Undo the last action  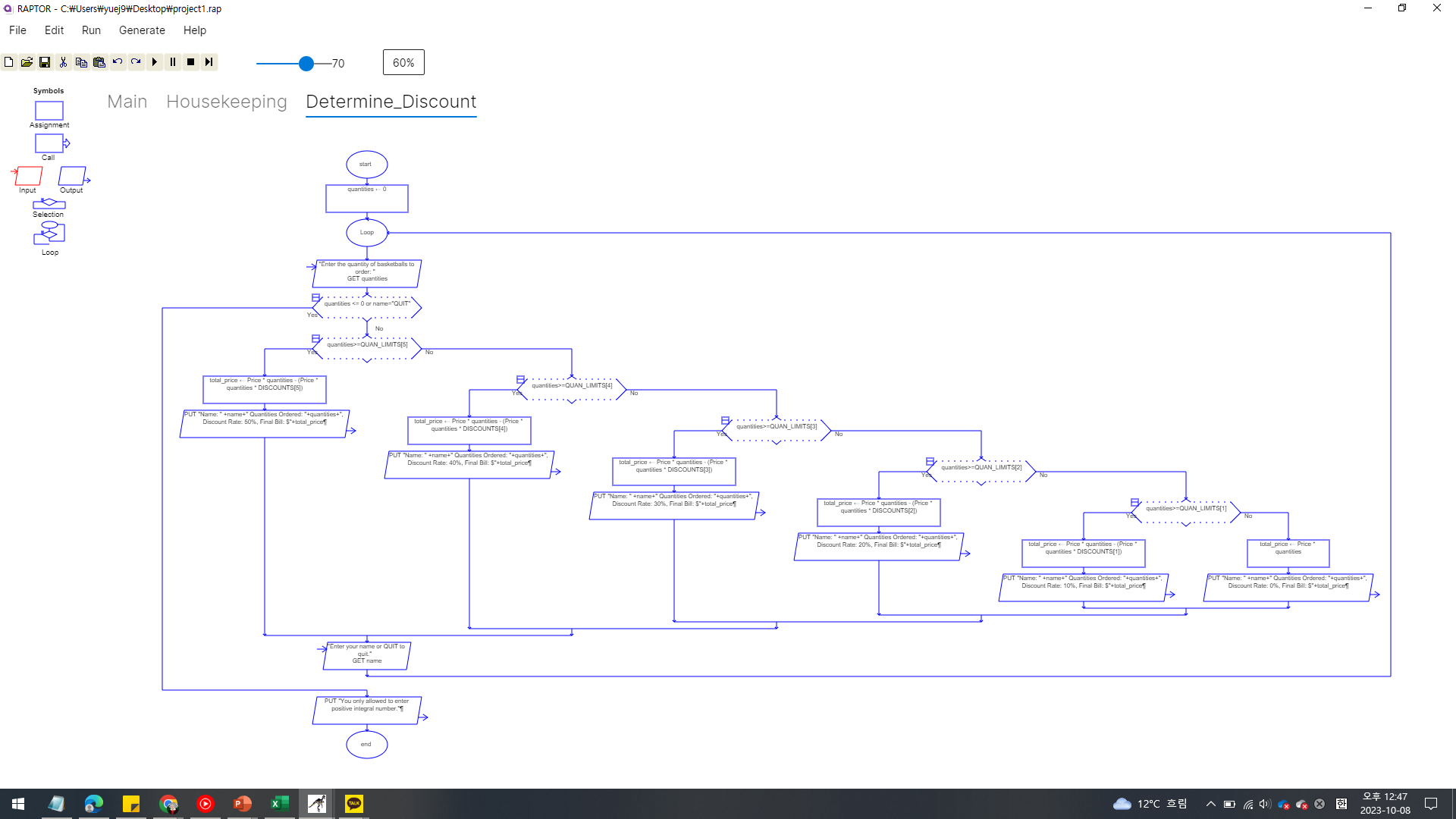(118, 62)
